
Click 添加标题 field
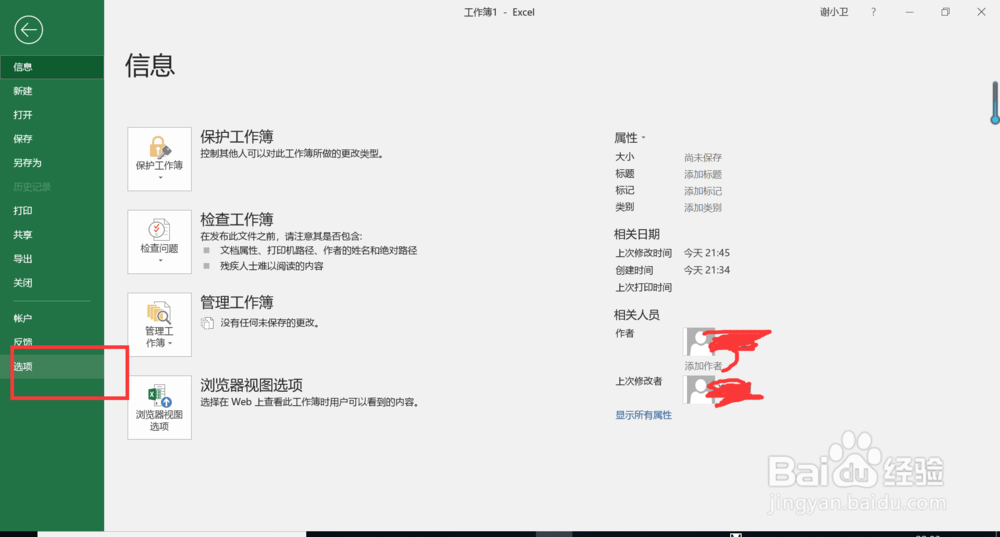(x=703, y=174)
